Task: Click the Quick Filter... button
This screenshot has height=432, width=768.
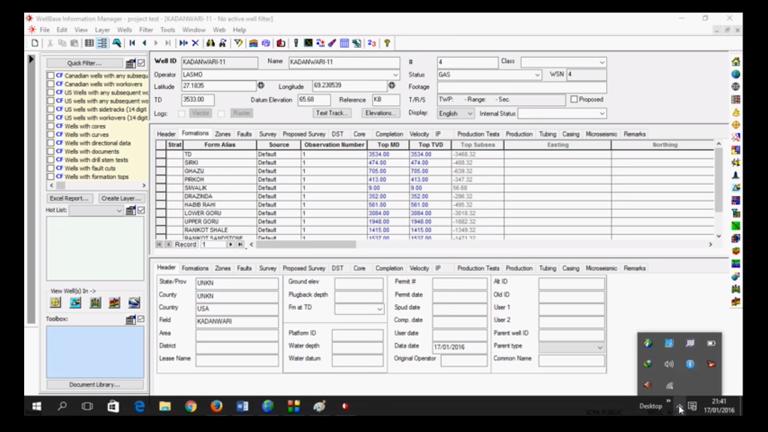Action: click(x=84, y=63)
